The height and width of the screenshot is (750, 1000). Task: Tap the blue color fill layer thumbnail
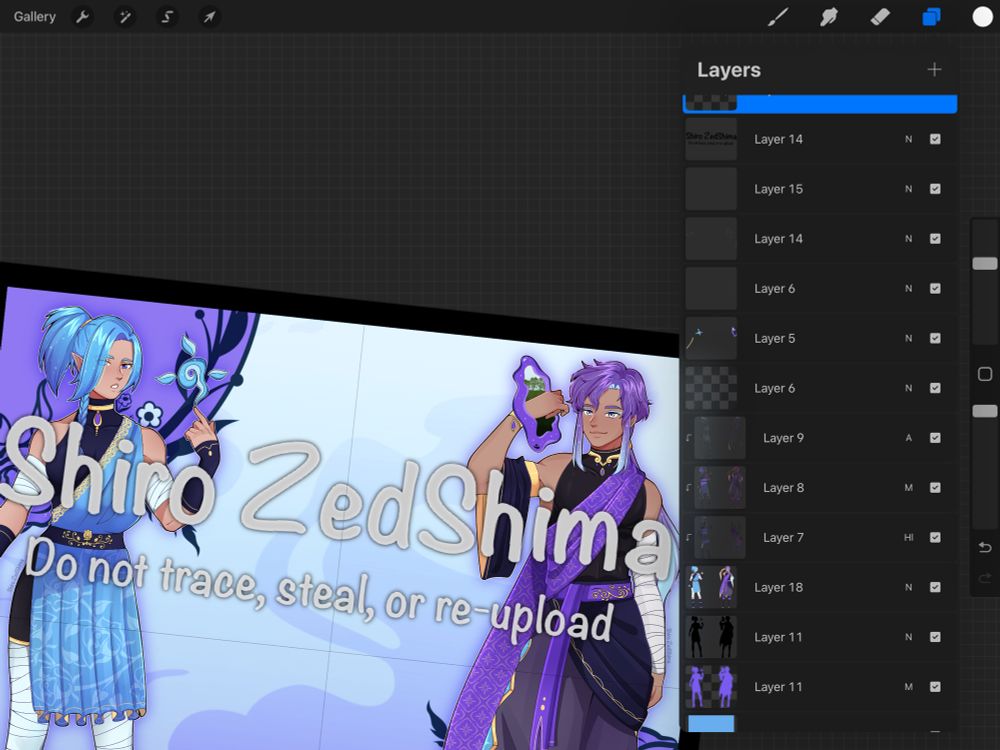coord(711,723)
